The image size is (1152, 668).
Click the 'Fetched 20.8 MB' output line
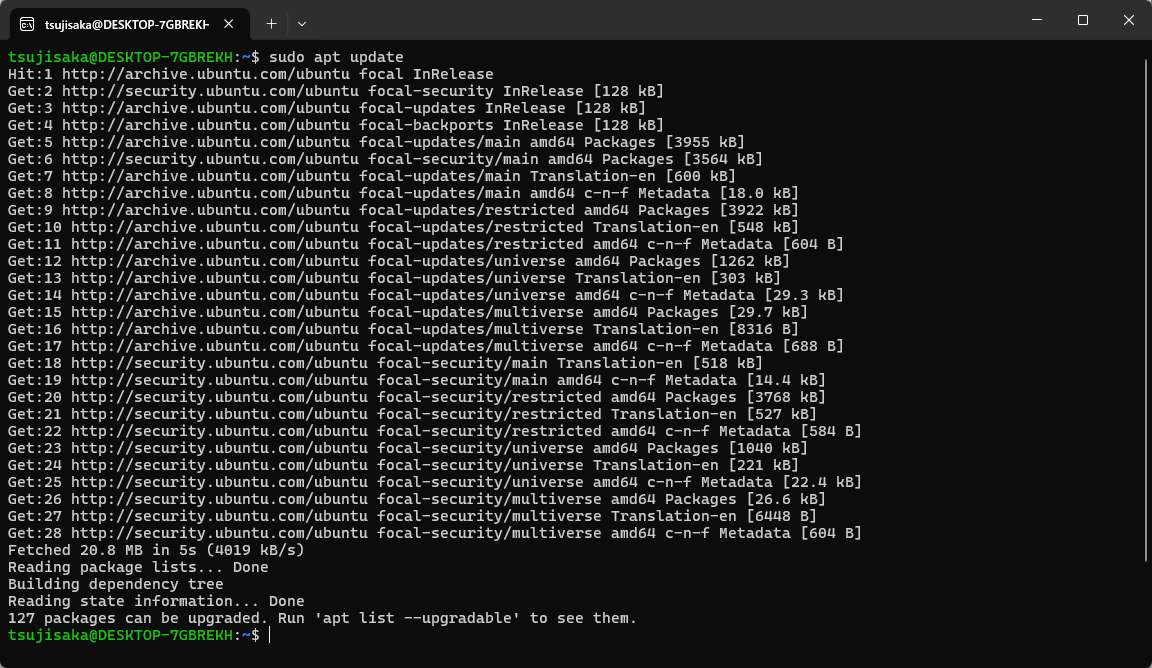coord(155,550)
